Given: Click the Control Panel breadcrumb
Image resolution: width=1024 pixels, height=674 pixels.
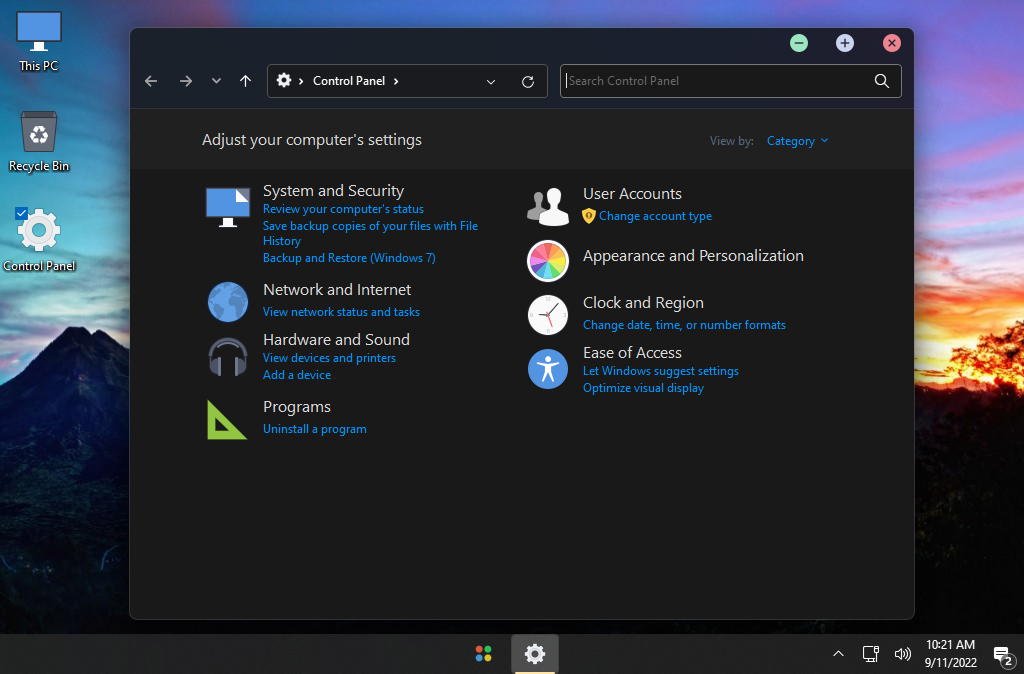Looking at the screenshot, I should click(x=349, y=81).
